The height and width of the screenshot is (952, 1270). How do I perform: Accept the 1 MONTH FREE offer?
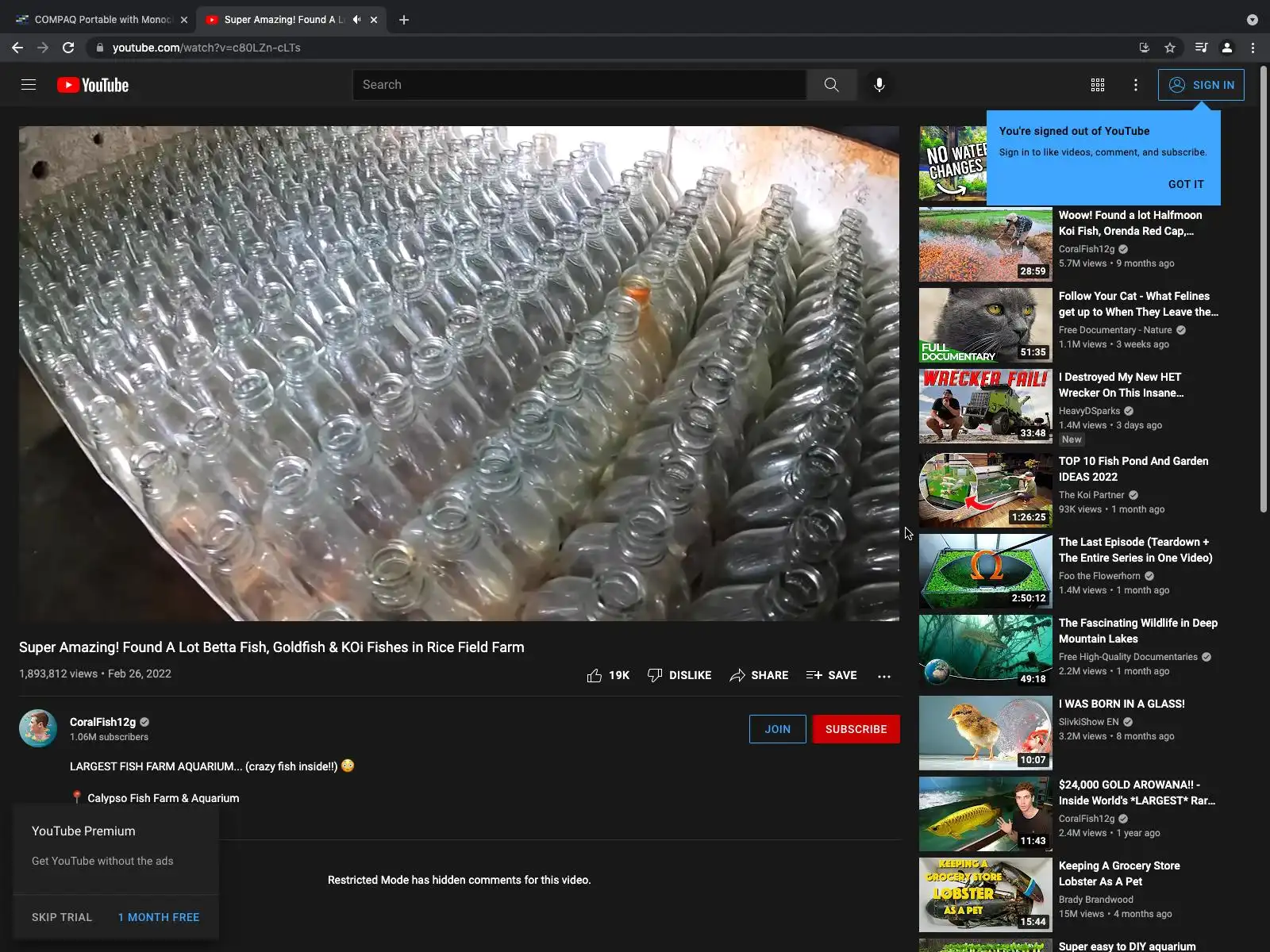(x=159, y=917)
